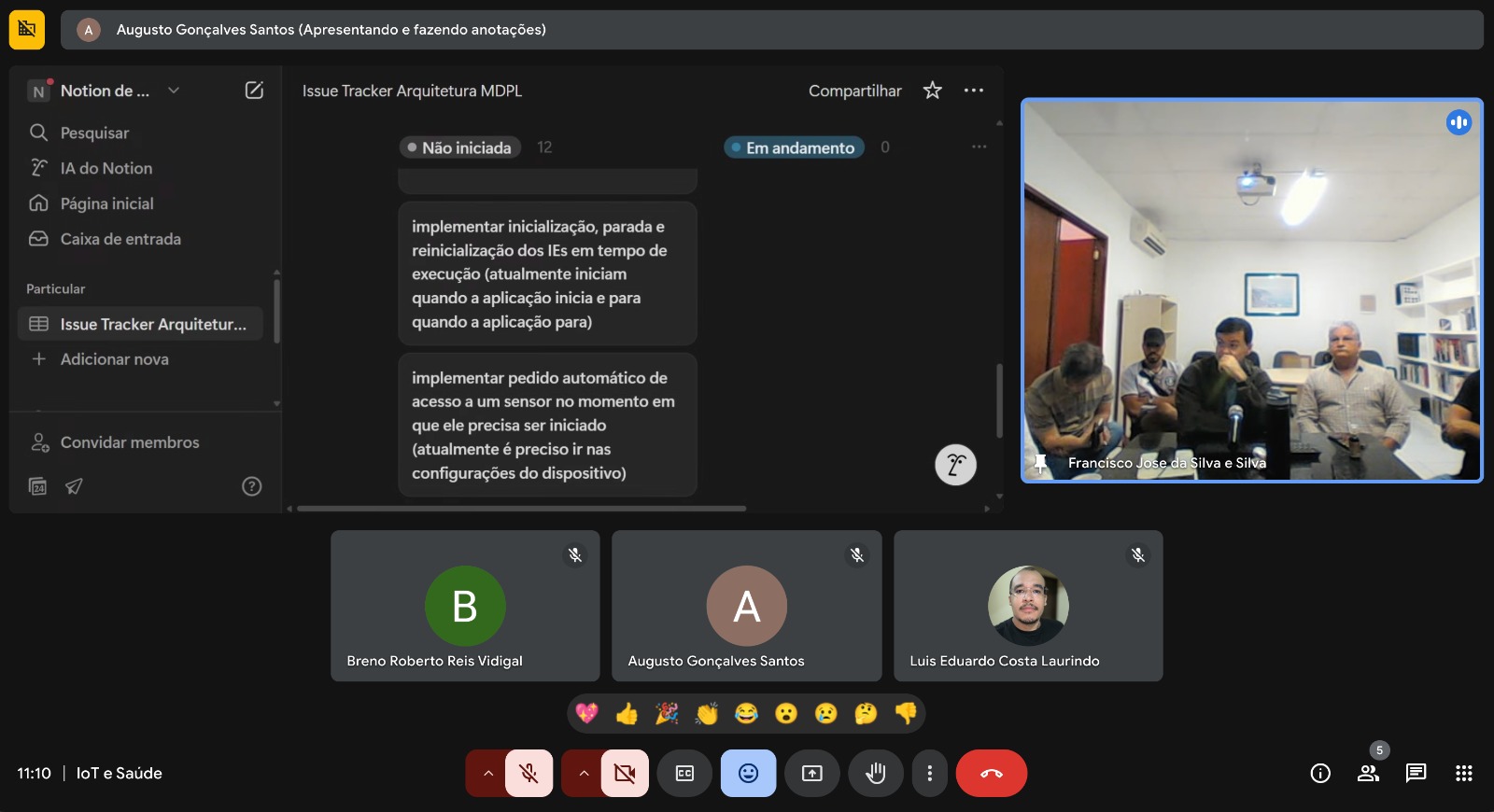Image resolution: width=1494 pixels, height=812 pixels.
Task: Expand video settings arrow beside camera
Action: [x=583, y=773]
